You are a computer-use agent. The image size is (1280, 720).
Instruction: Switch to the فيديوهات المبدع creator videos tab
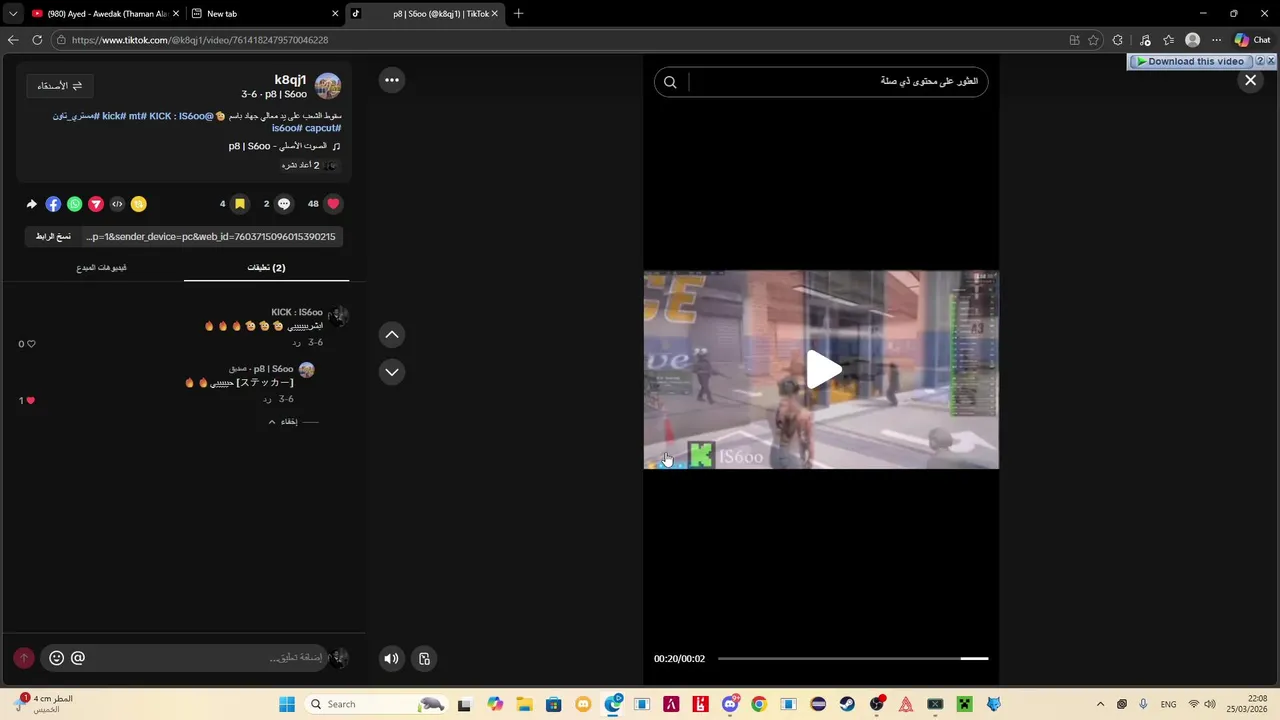[101, 268]
